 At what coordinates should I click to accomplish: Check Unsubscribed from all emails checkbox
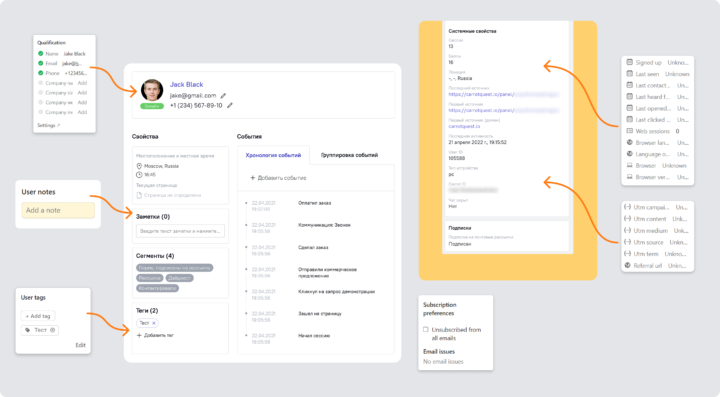426,330
